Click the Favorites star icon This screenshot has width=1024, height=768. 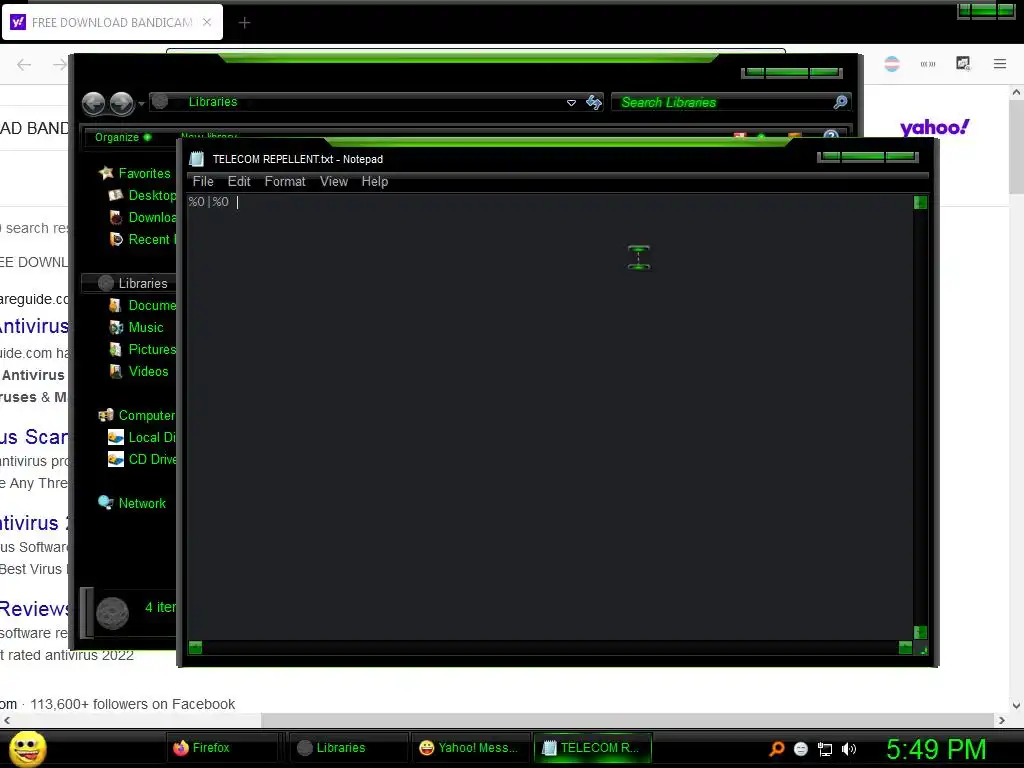tap(106, 173)
